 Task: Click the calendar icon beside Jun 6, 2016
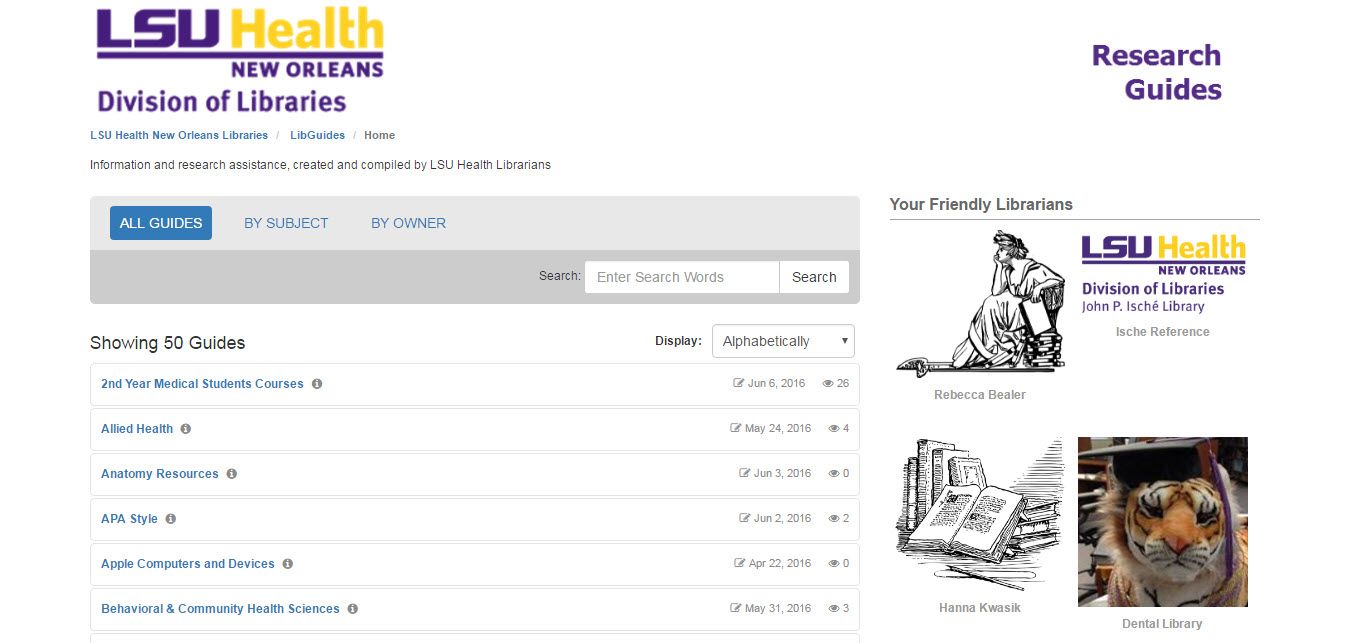pos(737,383)
